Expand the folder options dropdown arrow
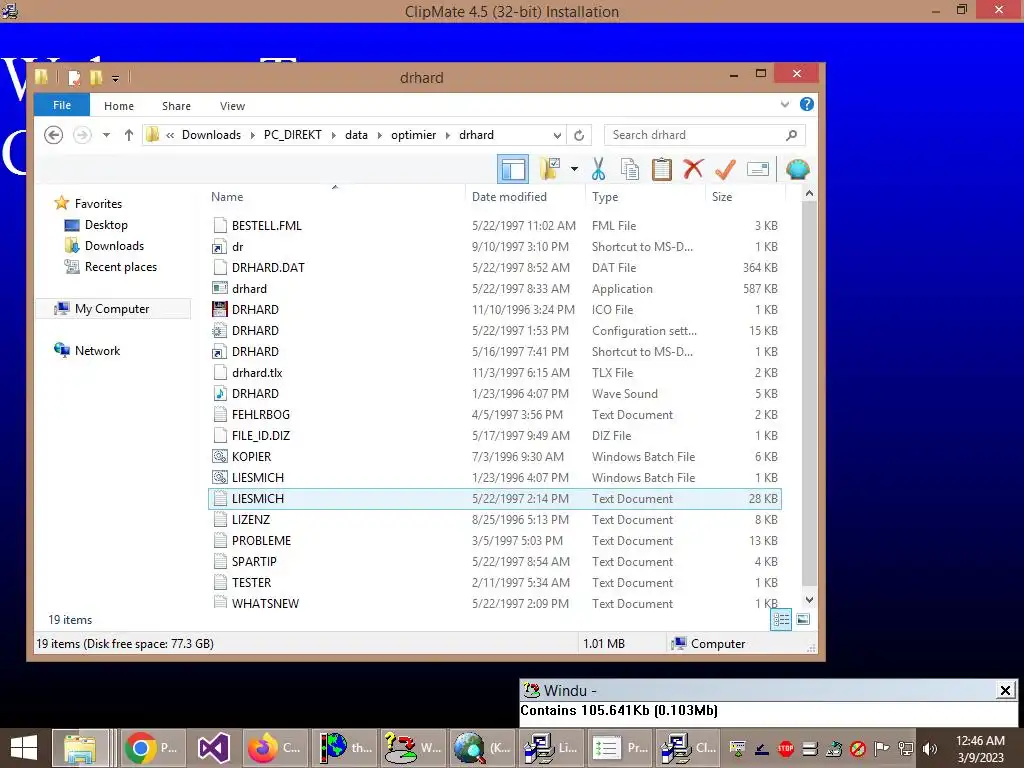The image size is (1024, 768). pyautogui.click(x=574, y=169)
